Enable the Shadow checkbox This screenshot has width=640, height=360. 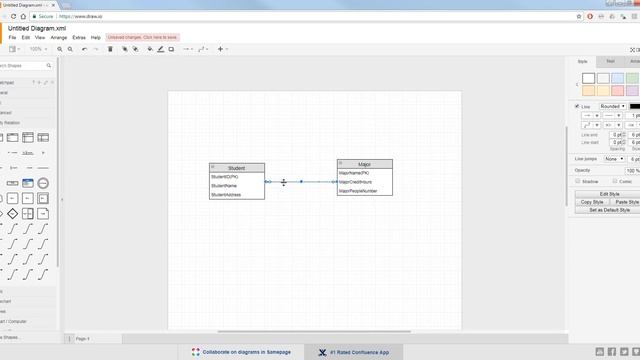(x=578, y=181)
